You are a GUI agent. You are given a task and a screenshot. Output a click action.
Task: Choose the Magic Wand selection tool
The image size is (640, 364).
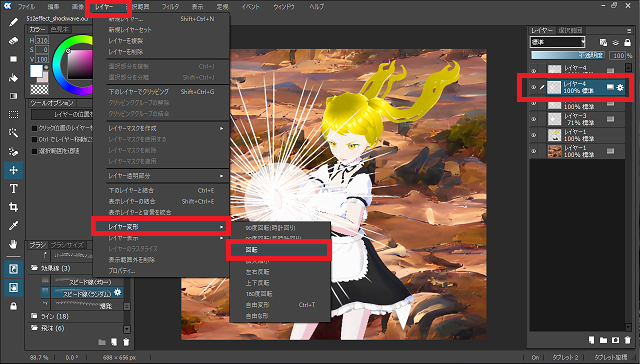pyautogui.click(x=13, y=133)
